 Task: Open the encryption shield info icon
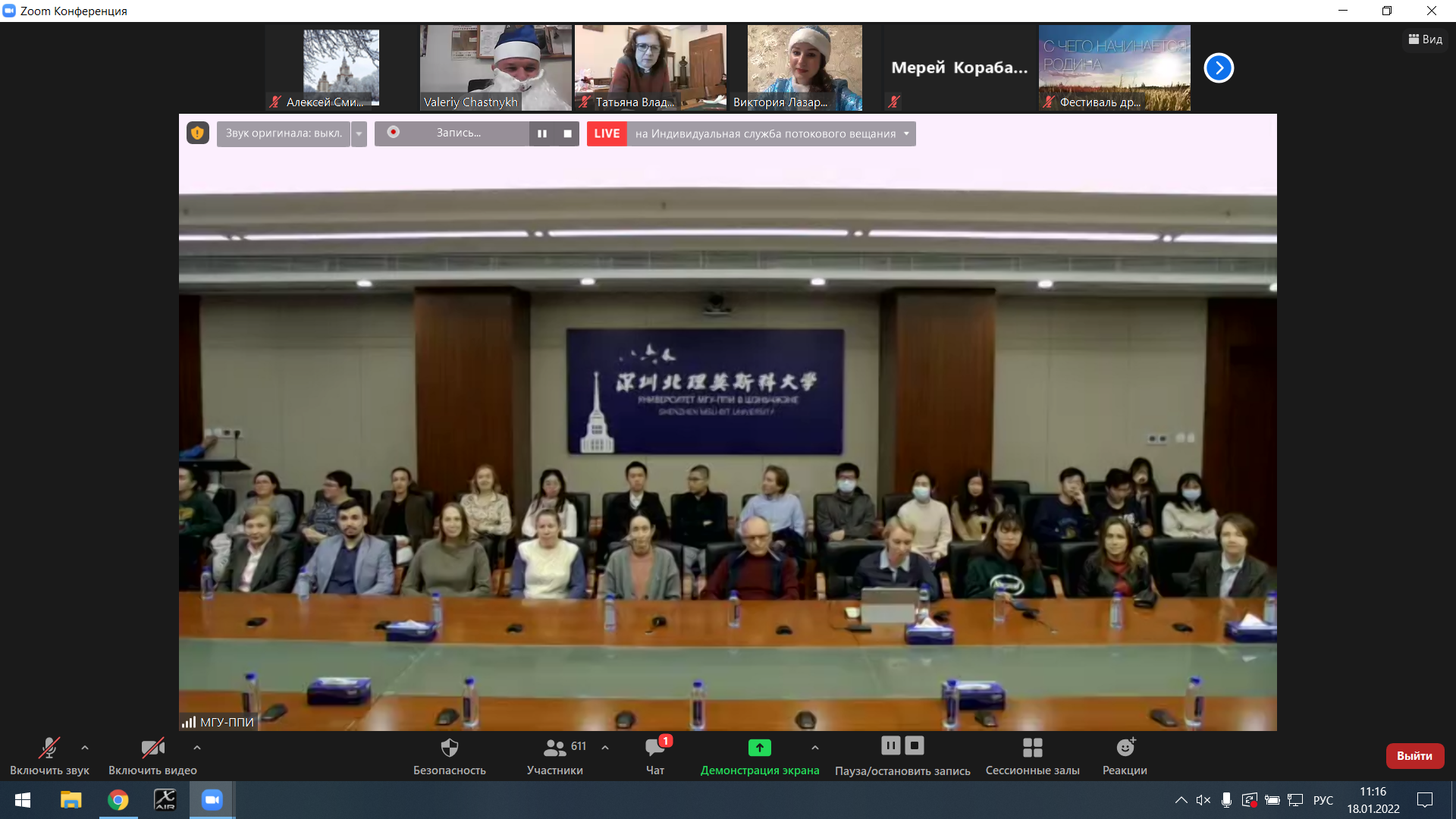coord(198,133)
